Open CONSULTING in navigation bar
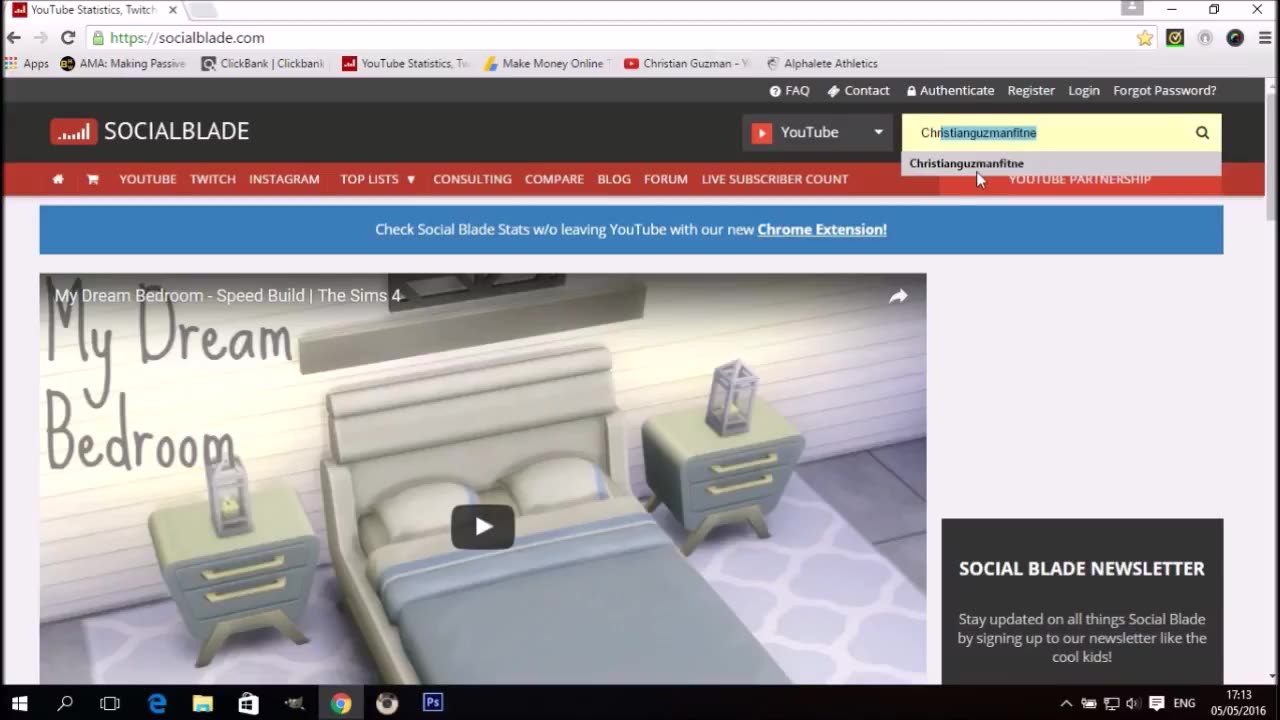The image size is (1280, 720). point(472,179)
